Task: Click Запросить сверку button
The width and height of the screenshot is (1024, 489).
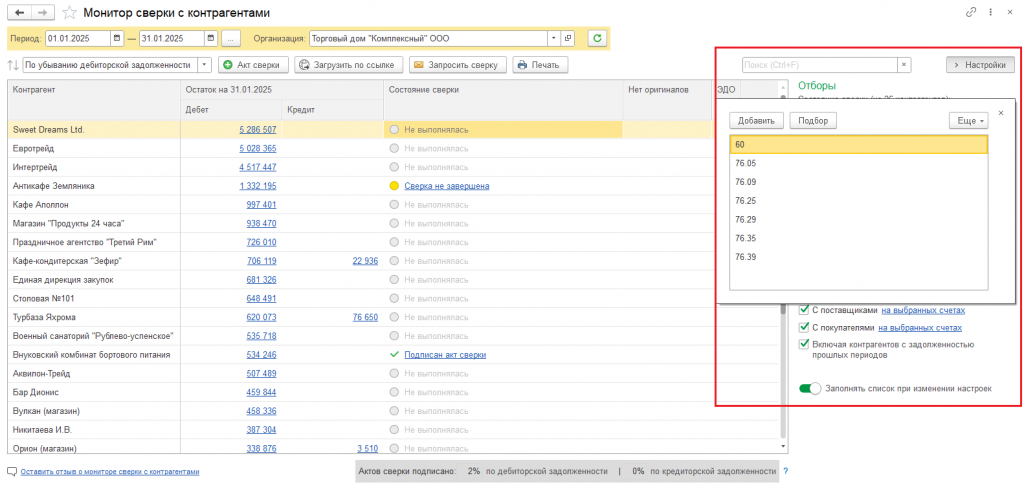Action: (x=458, y=65)
